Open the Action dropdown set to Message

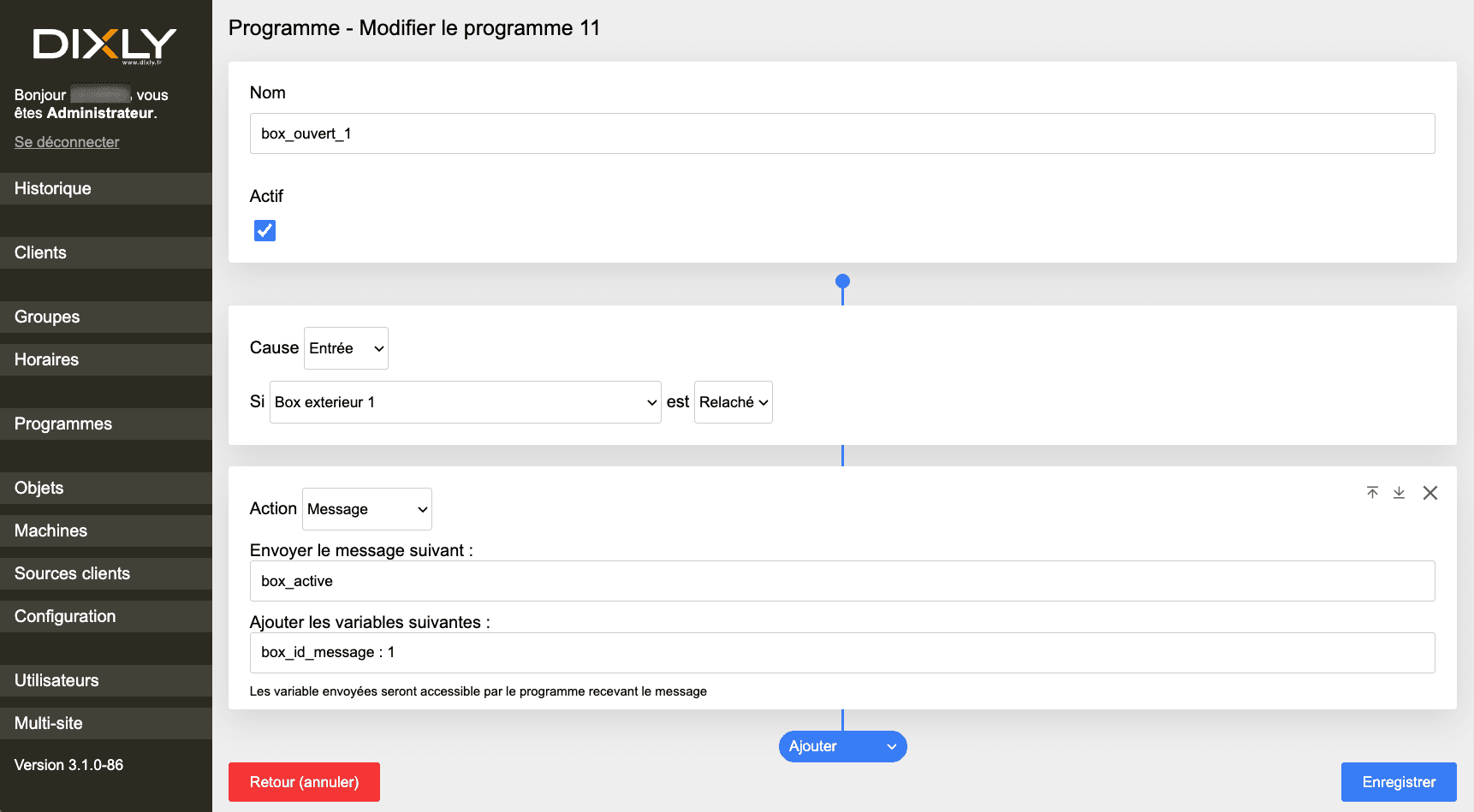point(366,508)
